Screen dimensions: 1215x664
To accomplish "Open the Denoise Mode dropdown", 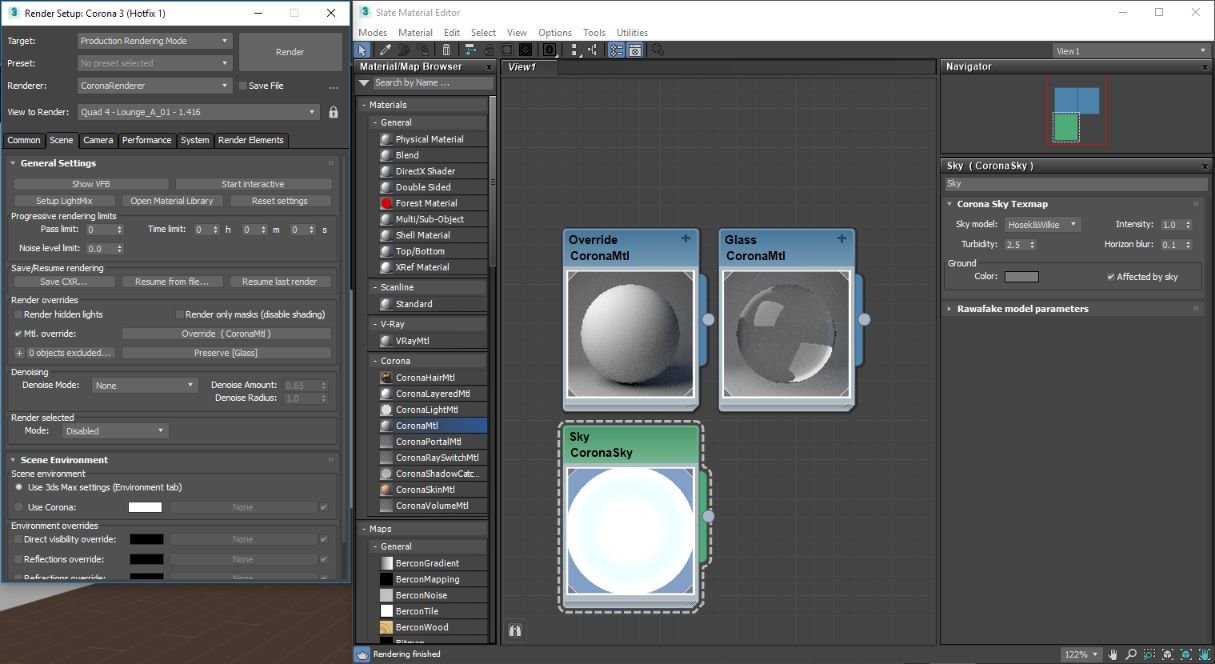I will 145,385.
